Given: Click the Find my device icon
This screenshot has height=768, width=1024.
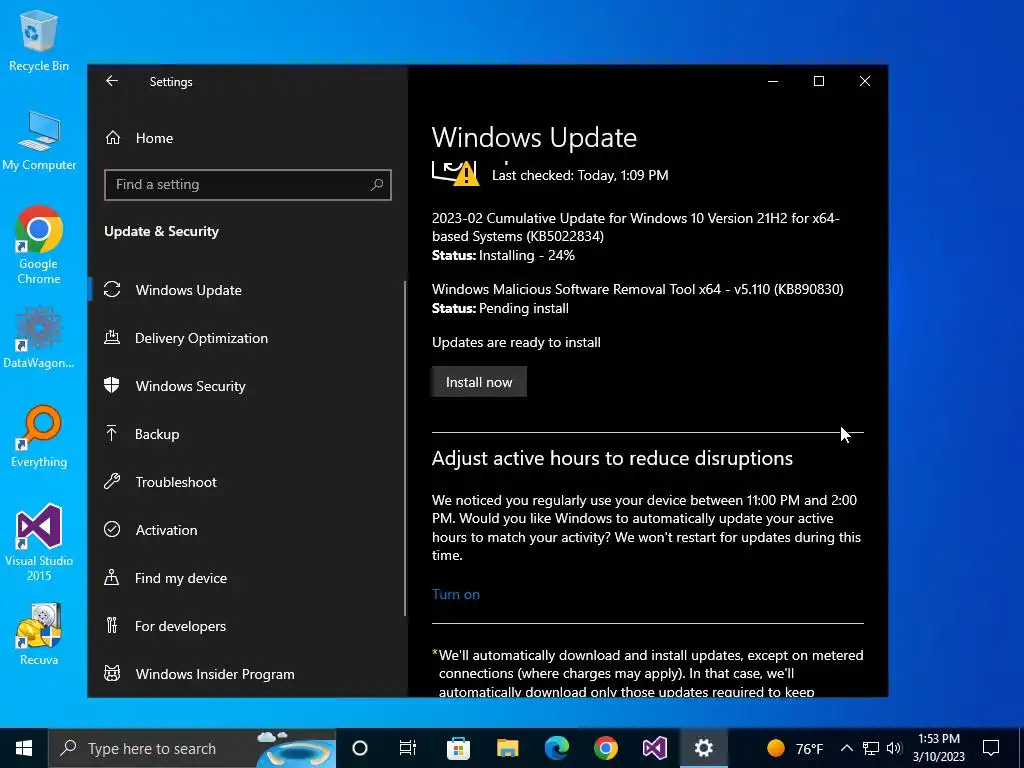Looking at the screenshot, I should coord(112,578).
